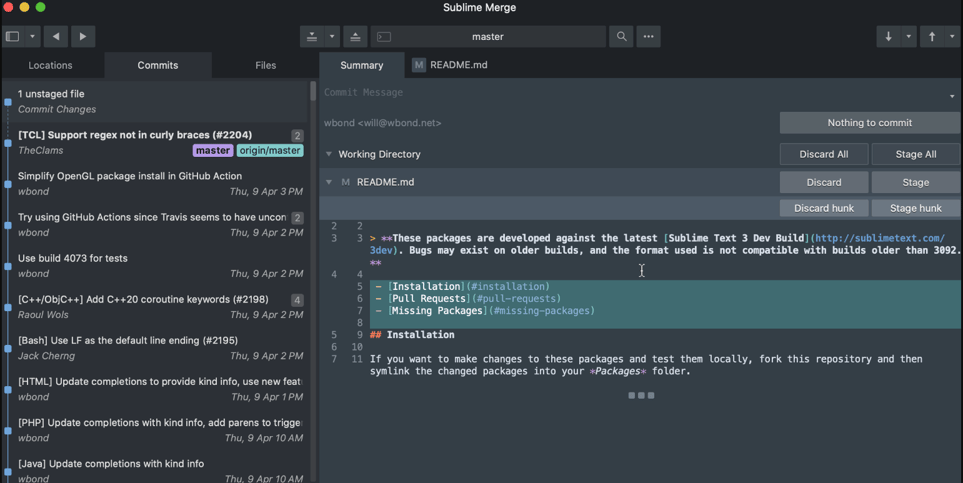Click the stash changes icon
963x483 pixels.
[x=312, y=36]
